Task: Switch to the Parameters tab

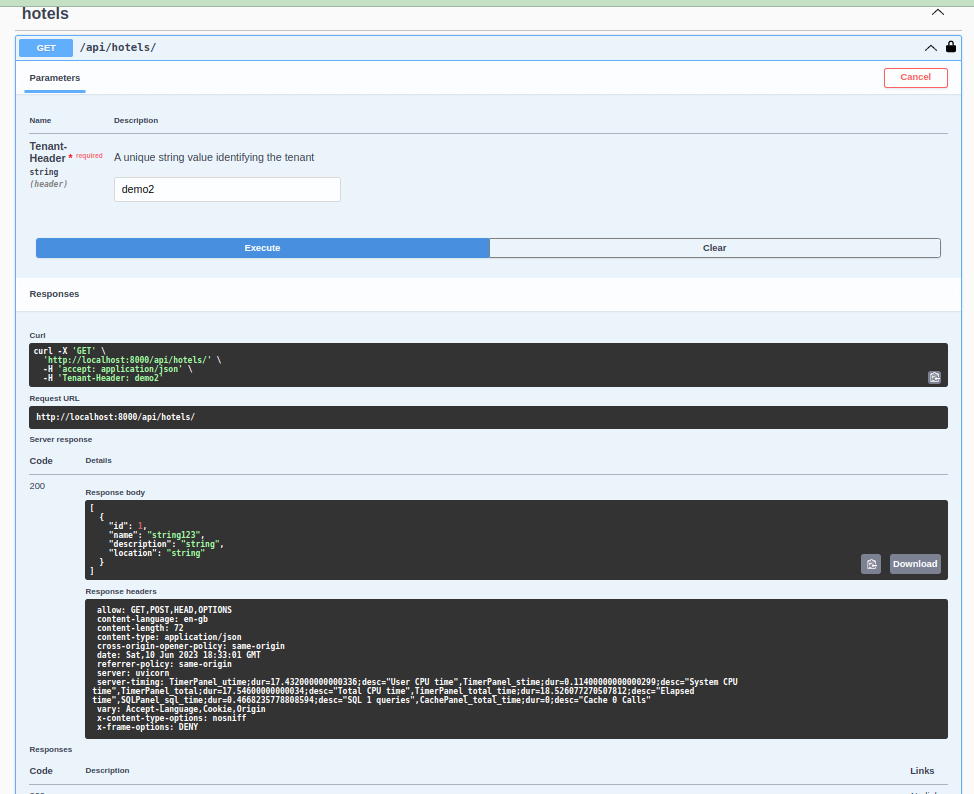Action: coord(54,77)
